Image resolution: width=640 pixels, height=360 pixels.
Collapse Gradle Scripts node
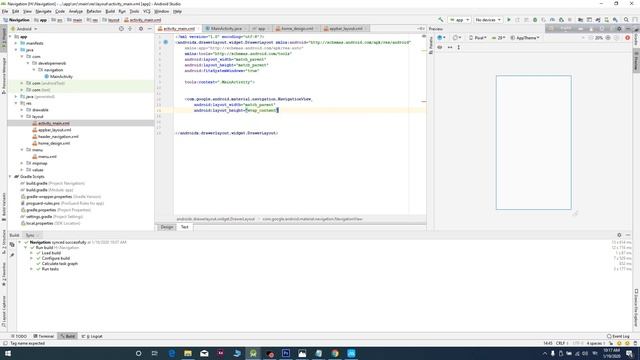(10, 177)
